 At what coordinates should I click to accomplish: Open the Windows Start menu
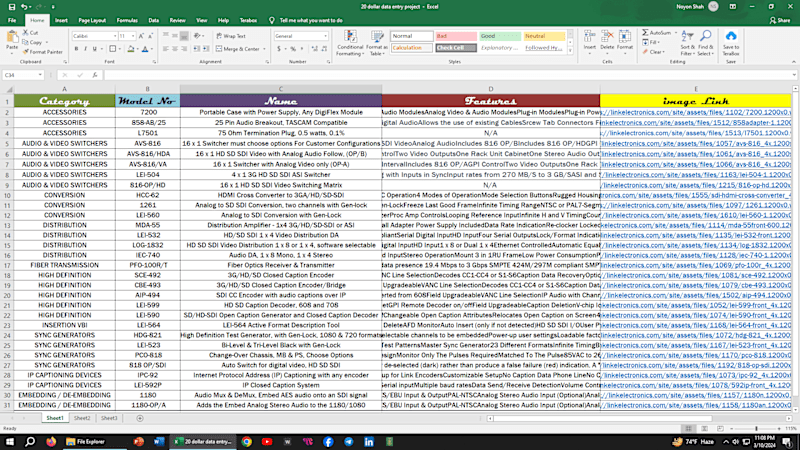[10, 442]
